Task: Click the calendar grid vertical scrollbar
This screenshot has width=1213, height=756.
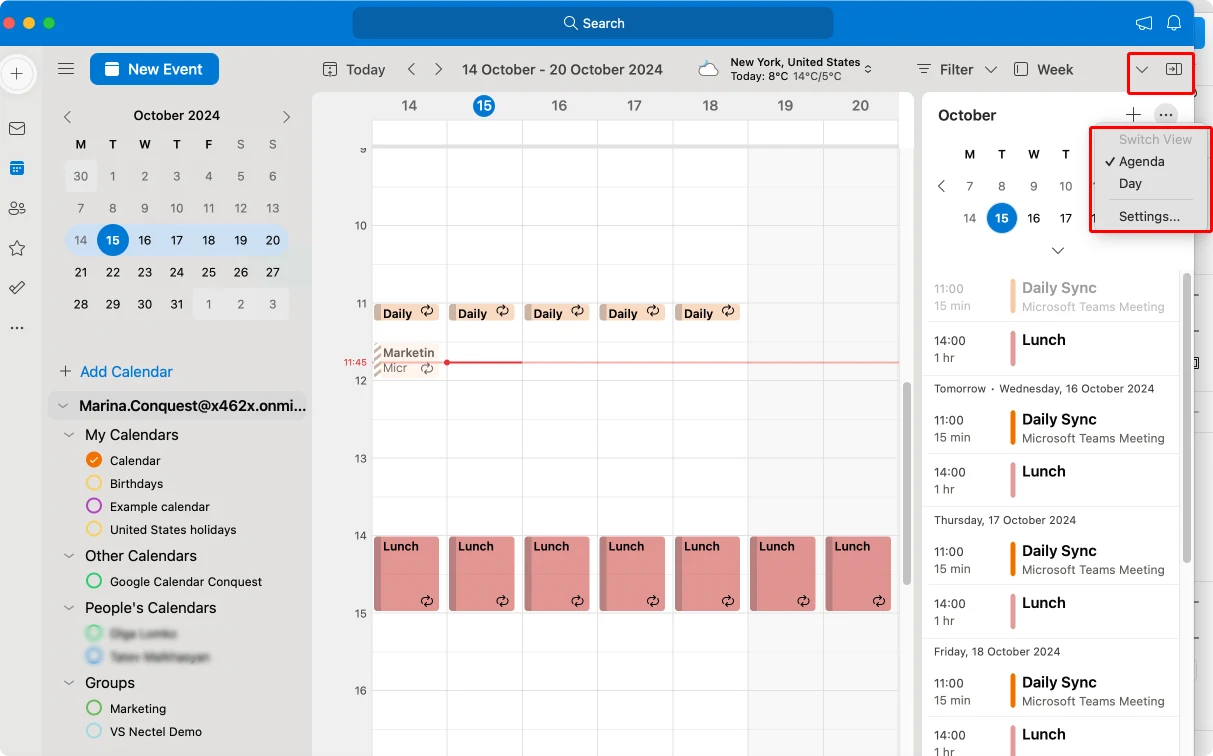Action: point(907,483)
